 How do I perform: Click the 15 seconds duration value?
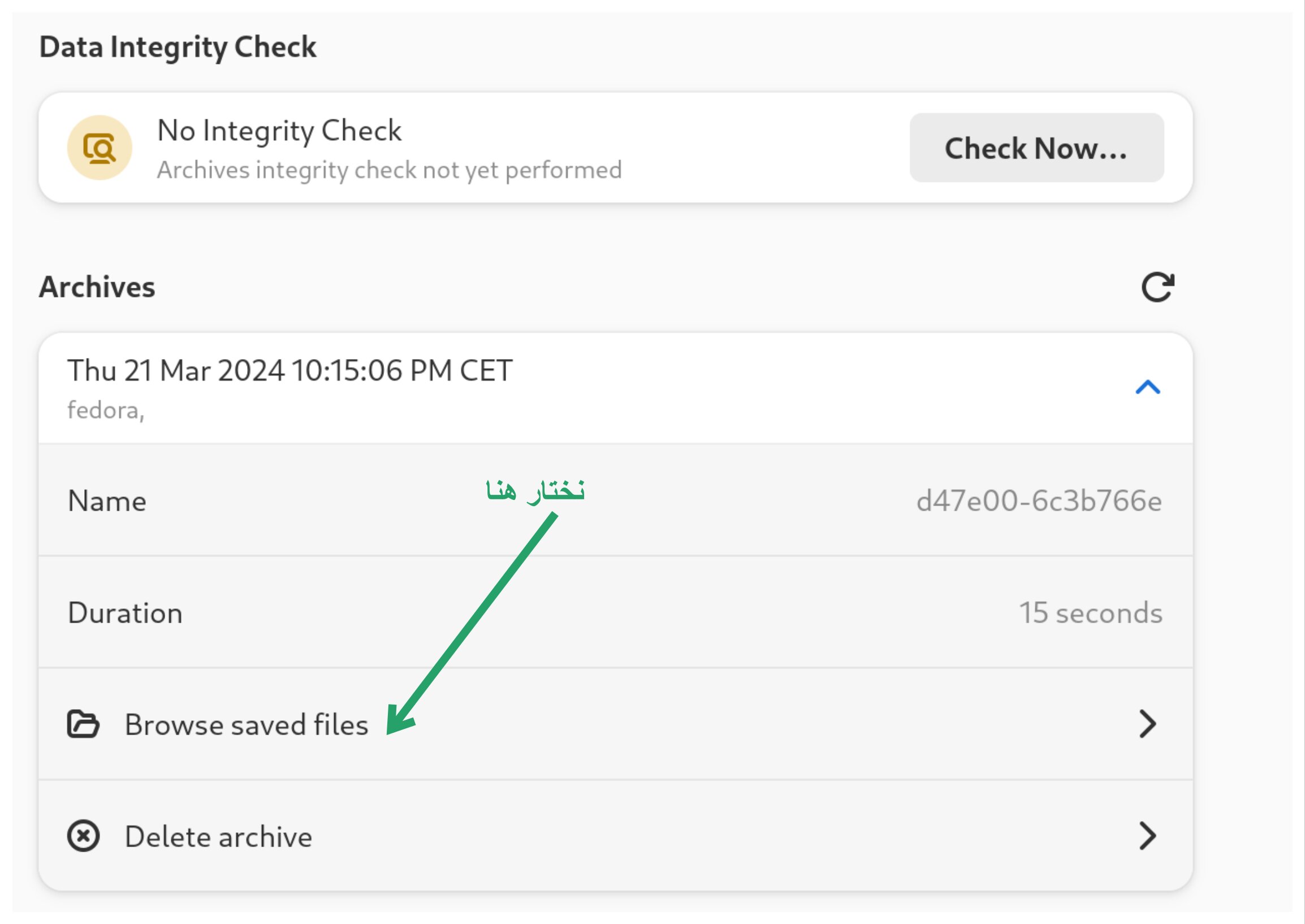click(1090, 614)
